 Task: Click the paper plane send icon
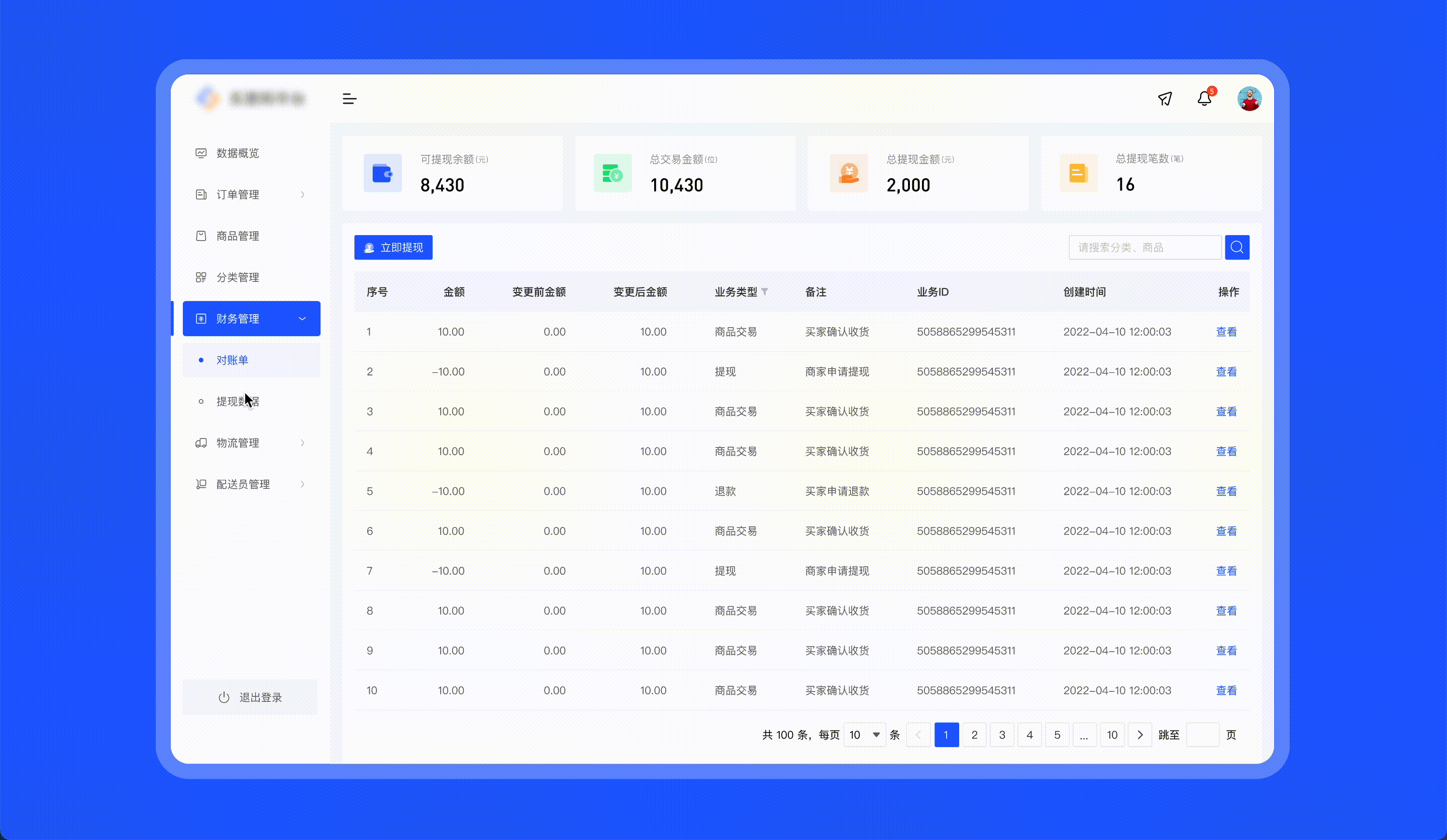(1165, 99)
